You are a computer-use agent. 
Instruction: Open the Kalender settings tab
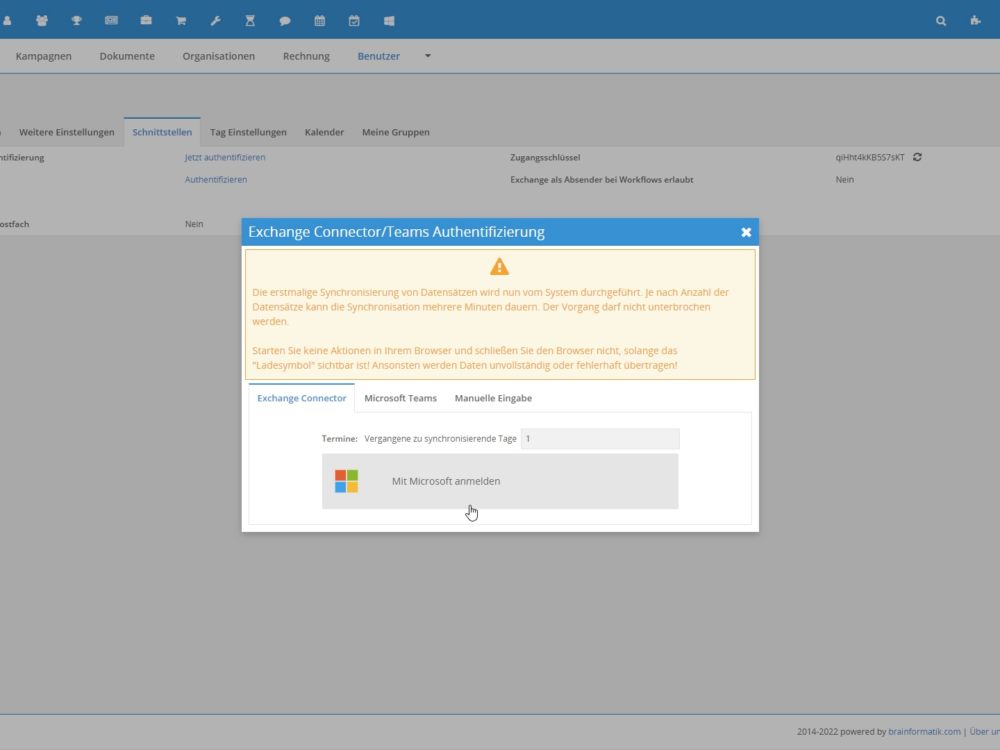click(x=324, y=132)
